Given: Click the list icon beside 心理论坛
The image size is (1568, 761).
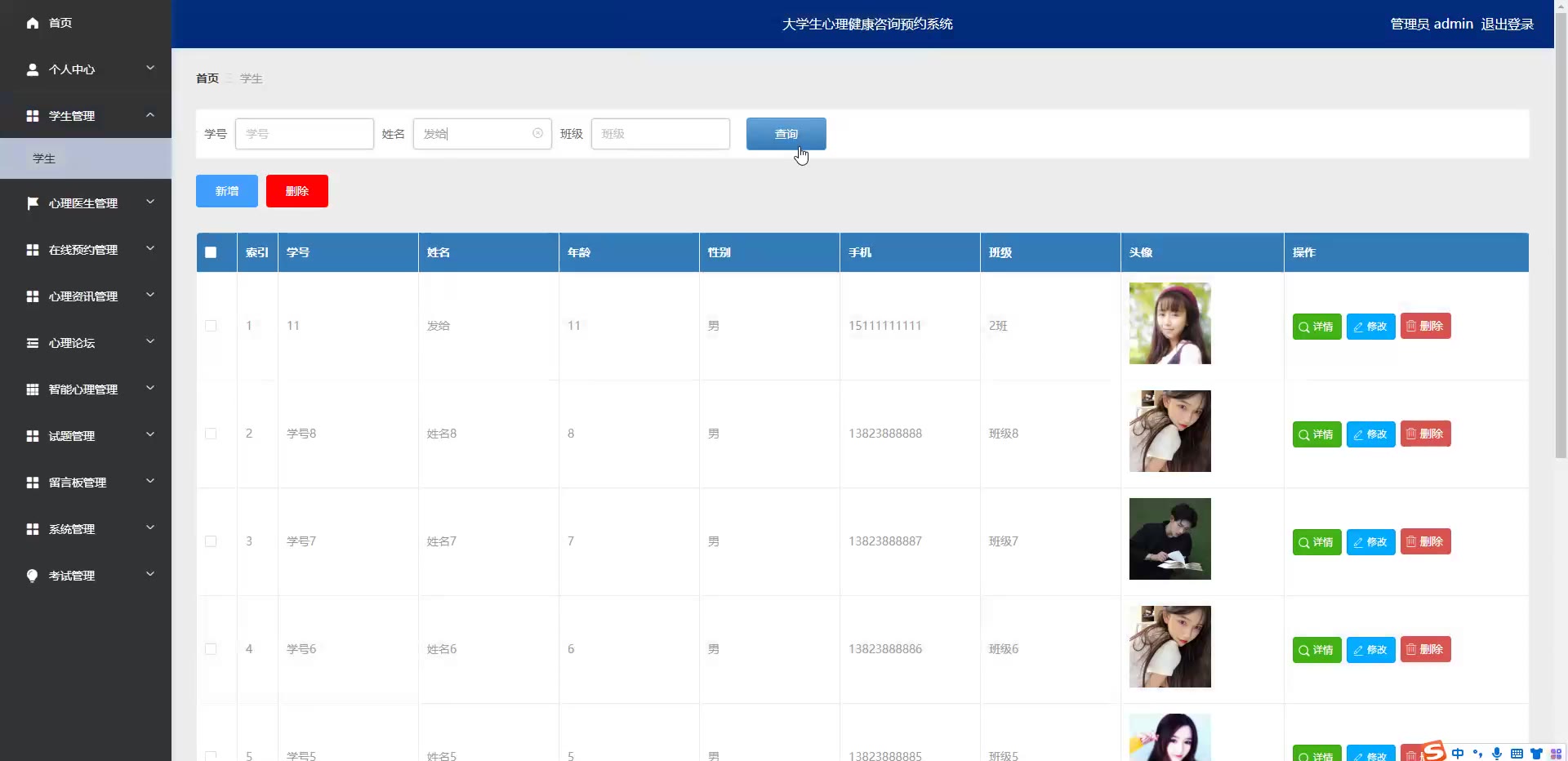Looking at the screenshot, I should pyautogui.click(x=33, y=343).
